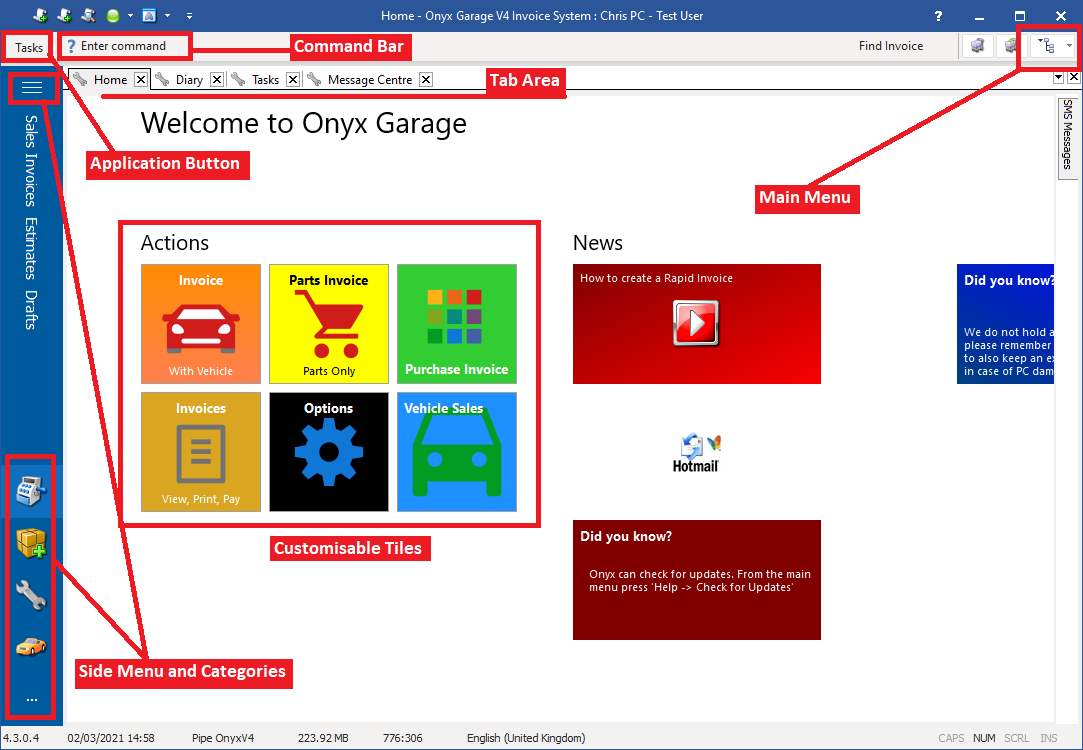Select Drafts in side menu
This screenshot has width=1083, height=750.
30,309
